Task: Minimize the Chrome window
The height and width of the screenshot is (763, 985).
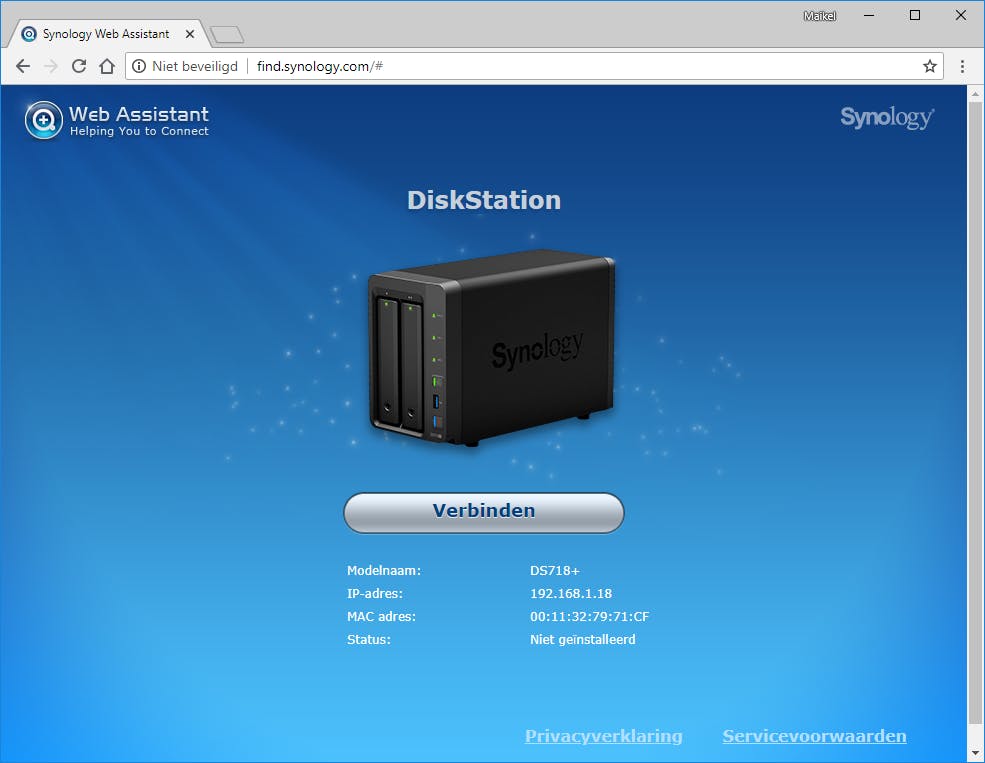Action: click(x=869, y=15)
